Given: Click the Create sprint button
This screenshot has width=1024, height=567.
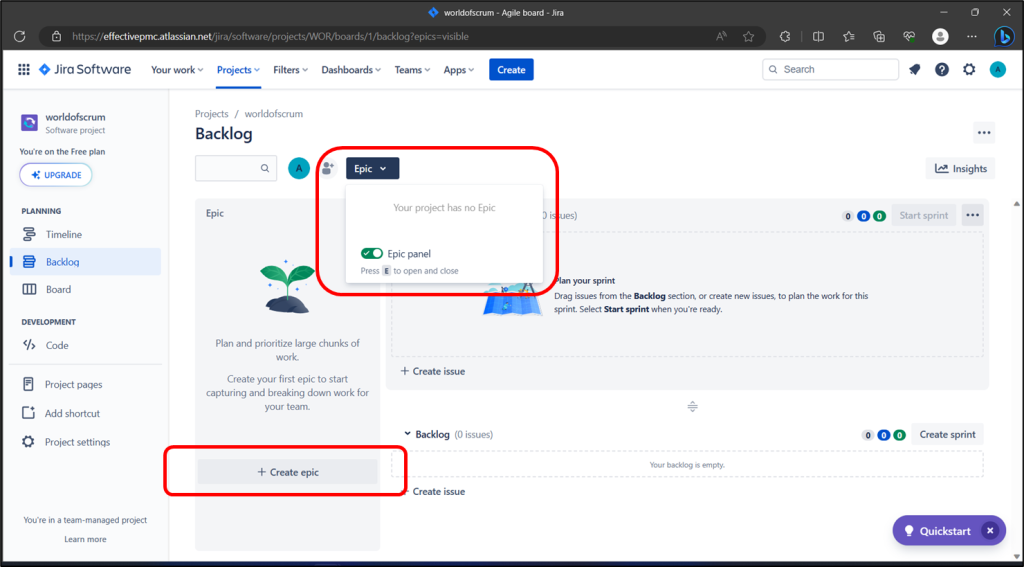Looking at the screenshot, I should (x=947, y=434).
